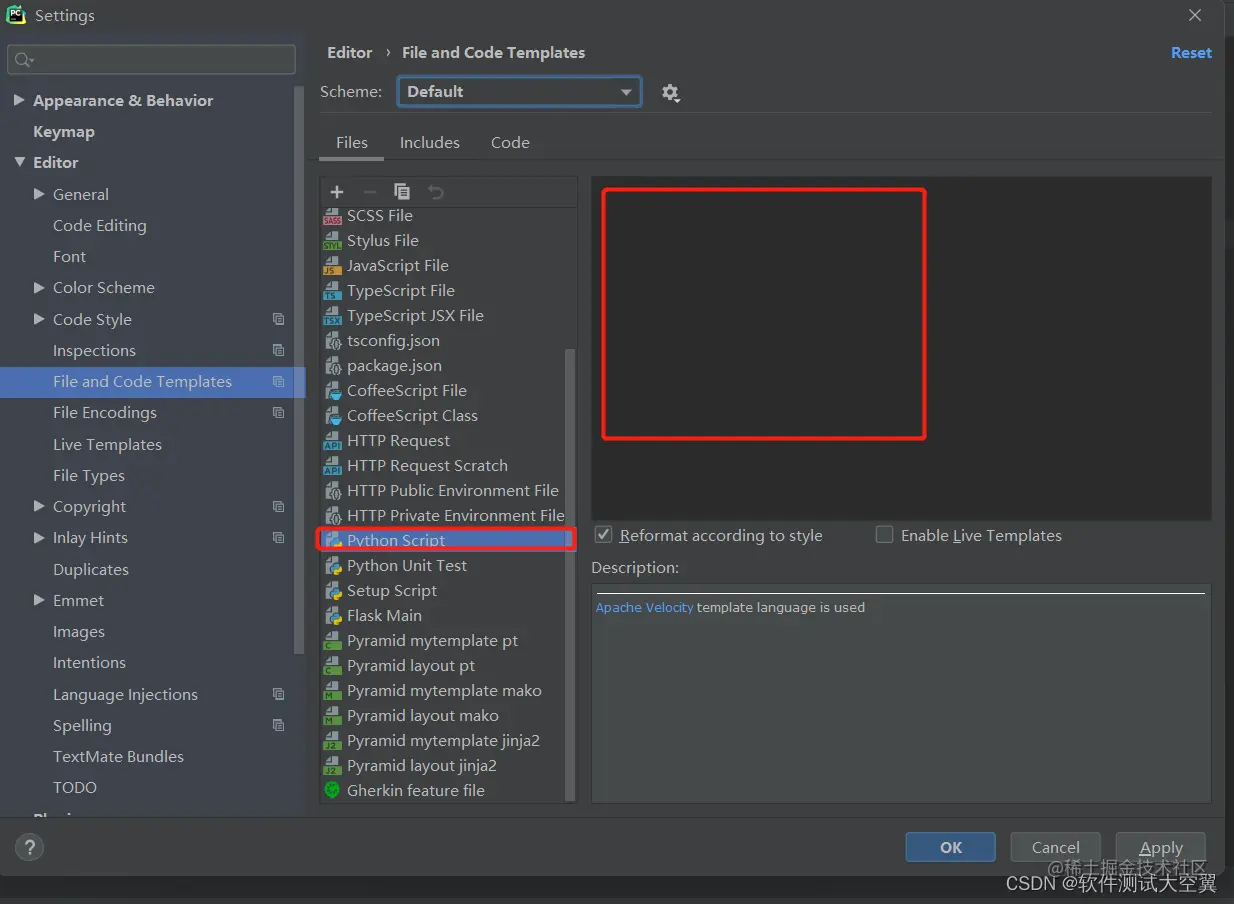Screen dimensions: 1234x904
Task: Switch to the Files tab
Action: 352,143
